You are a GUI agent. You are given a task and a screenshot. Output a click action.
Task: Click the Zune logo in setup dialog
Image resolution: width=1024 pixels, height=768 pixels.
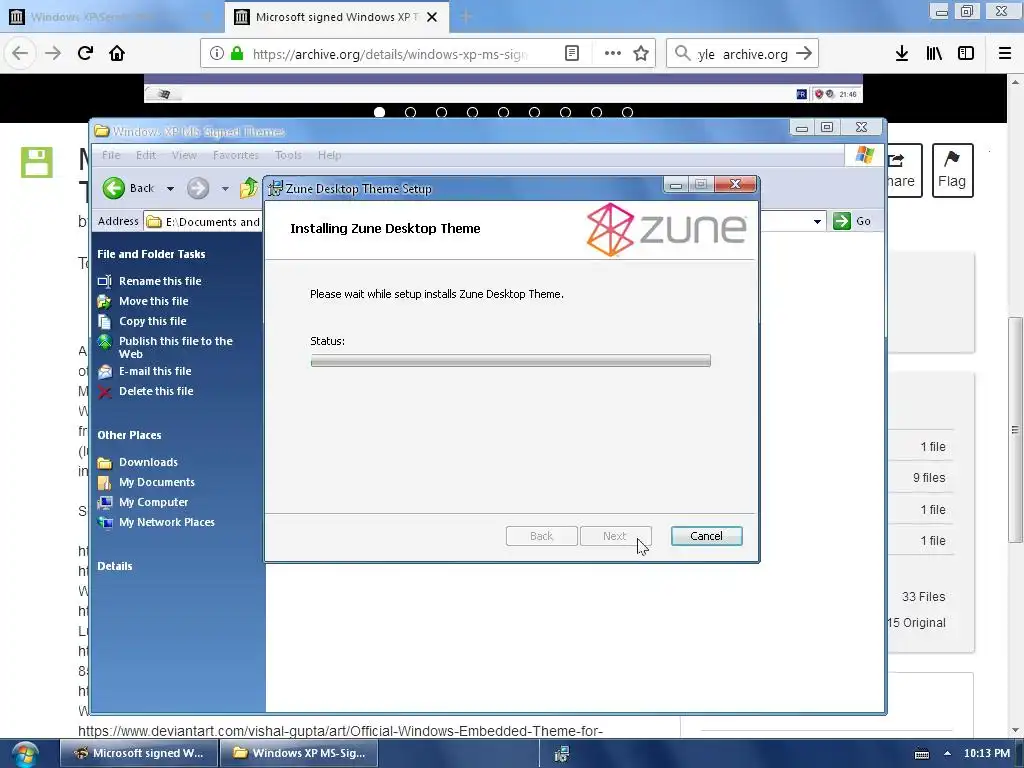666,229
